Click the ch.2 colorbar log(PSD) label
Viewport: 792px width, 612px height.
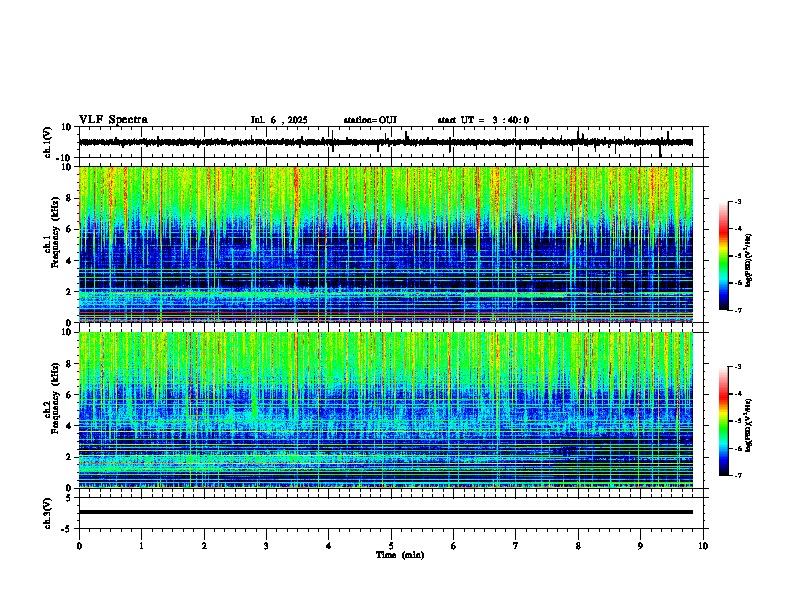coord(748,425)
